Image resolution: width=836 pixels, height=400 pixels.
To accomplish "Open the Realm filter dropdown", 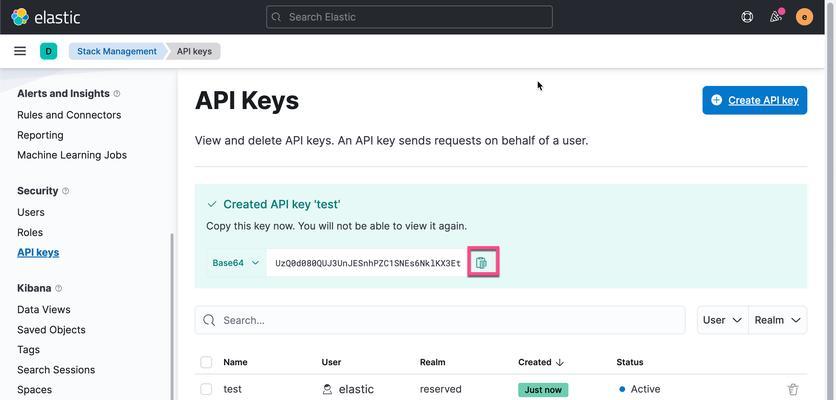I will point(778,320).
